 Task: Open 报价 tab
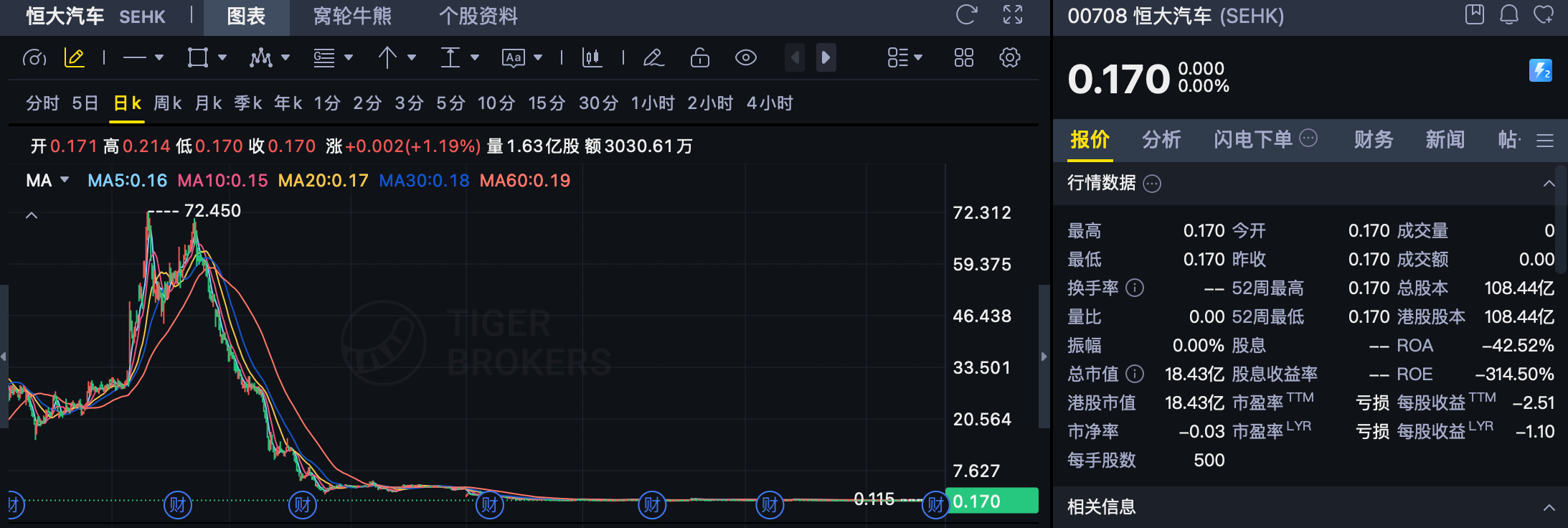coord(1090,139)
